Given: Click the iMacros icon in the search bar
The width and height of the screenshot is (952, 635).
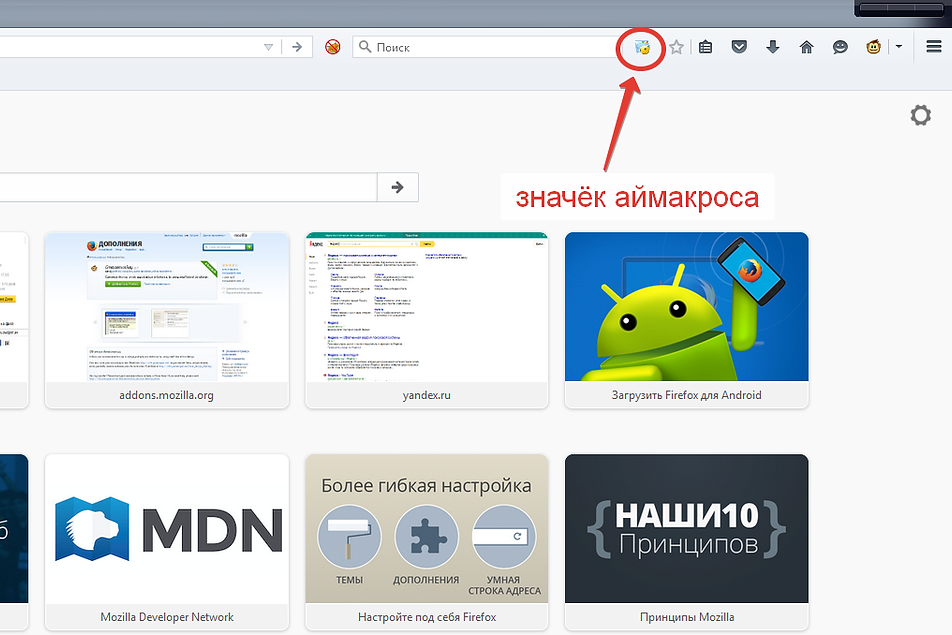Looking at the screenshot, I should point(642,47).
